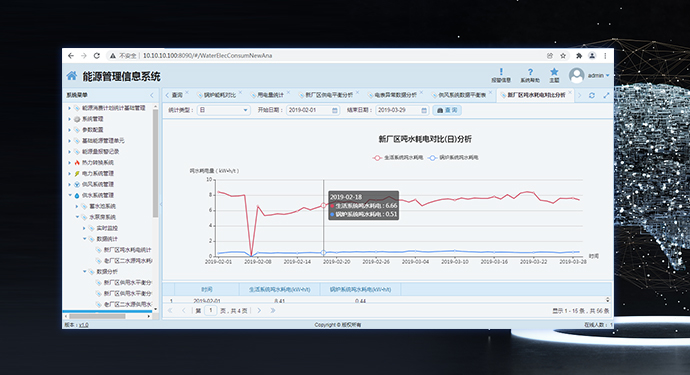Viewport: 690px width, 375px height.
Task: Collapse 系统菜单 sidebar panel arrow
Action: click(x=152, y=95)
